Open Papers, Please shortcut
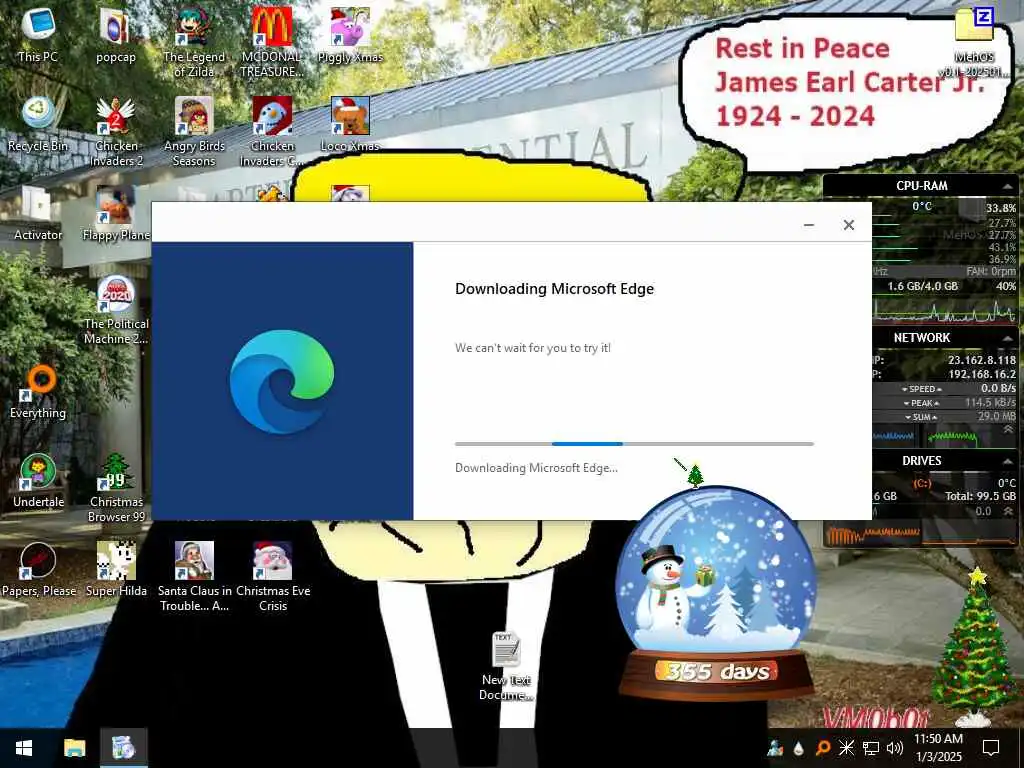 pos(38,569)
